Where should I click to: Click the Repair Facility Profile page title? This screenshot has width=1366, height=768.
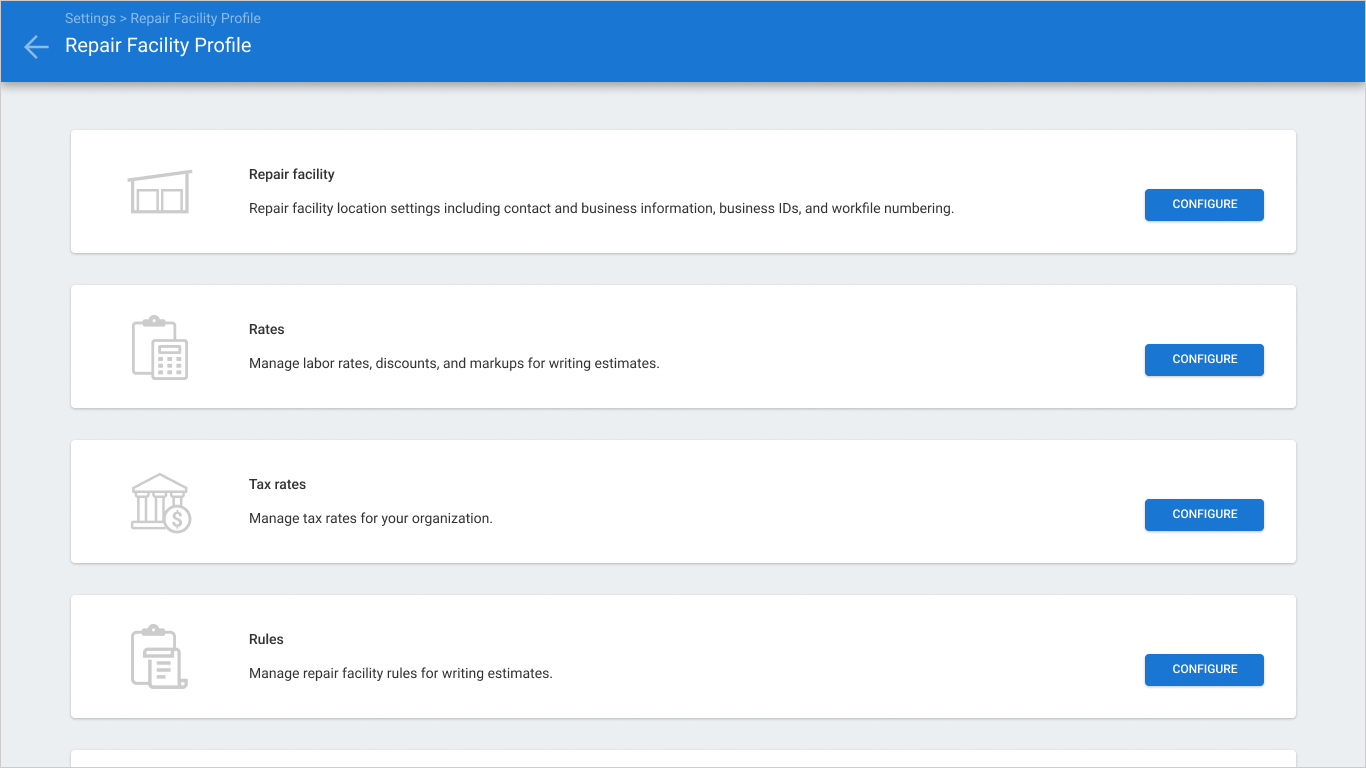pyautogui.click(x=158, y=45)
